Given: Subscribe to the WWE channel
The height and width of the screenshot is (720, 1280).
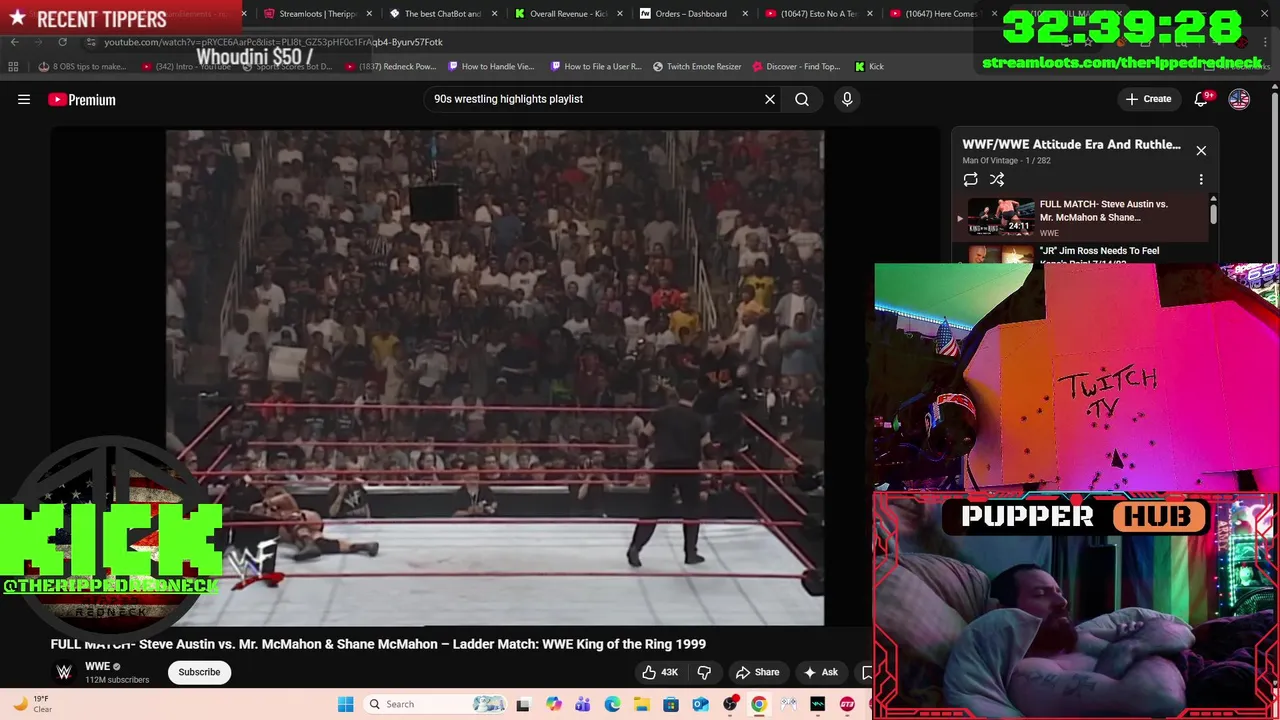Looking at the screenshot, I should (199, 672).
